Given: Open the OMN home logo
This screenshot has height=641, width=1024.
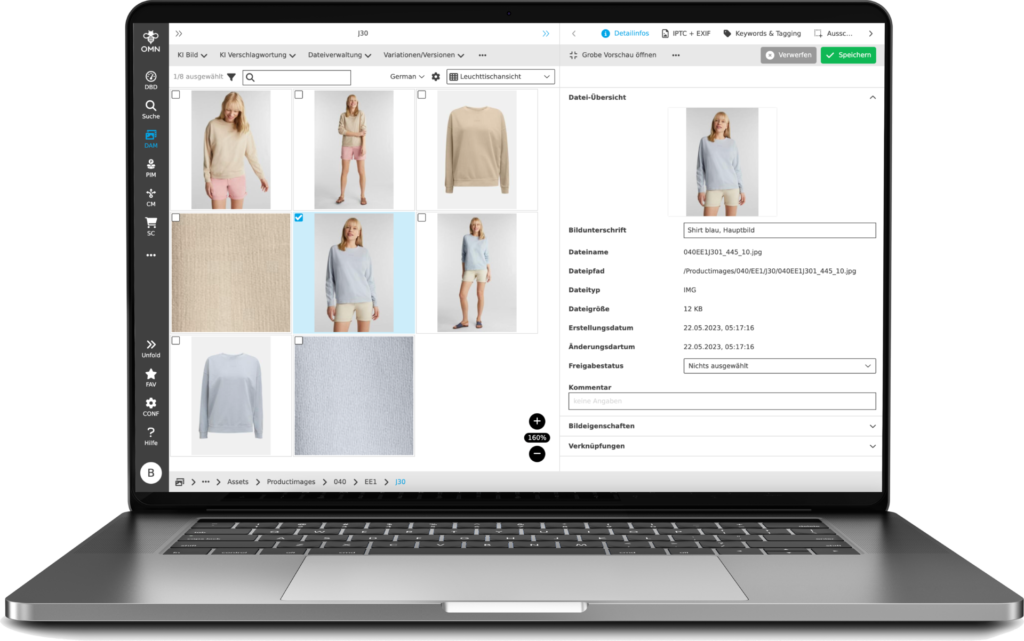Looking at the screenshot, I should [151, 41].
